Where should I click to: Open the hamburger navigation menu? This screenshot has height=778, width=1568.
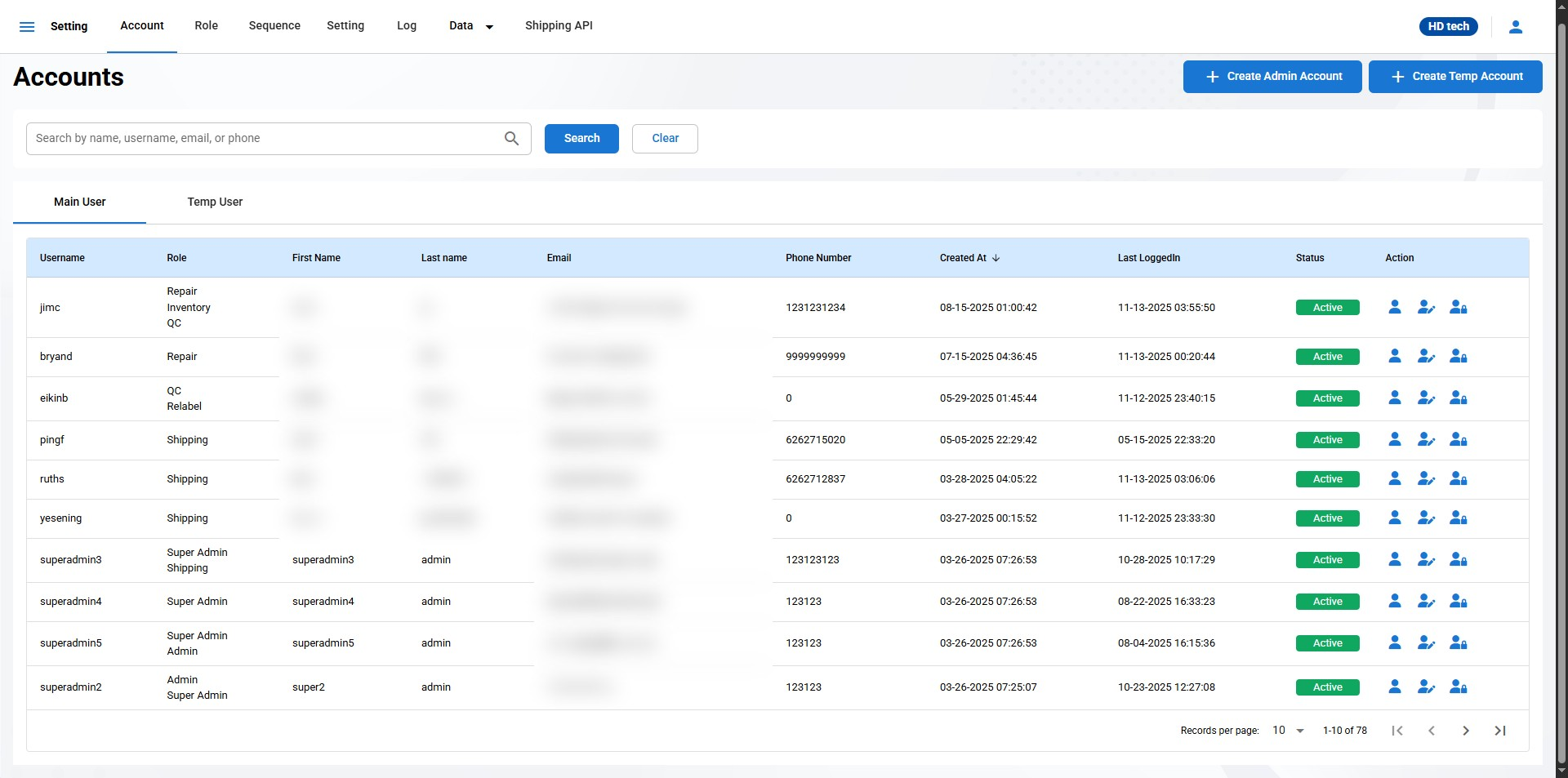(27, 27)
